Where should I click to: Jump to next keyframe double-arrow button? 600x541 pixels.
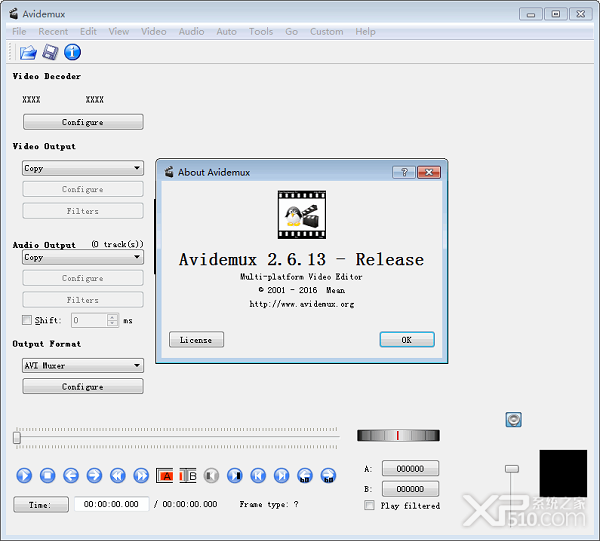point(141,476)
